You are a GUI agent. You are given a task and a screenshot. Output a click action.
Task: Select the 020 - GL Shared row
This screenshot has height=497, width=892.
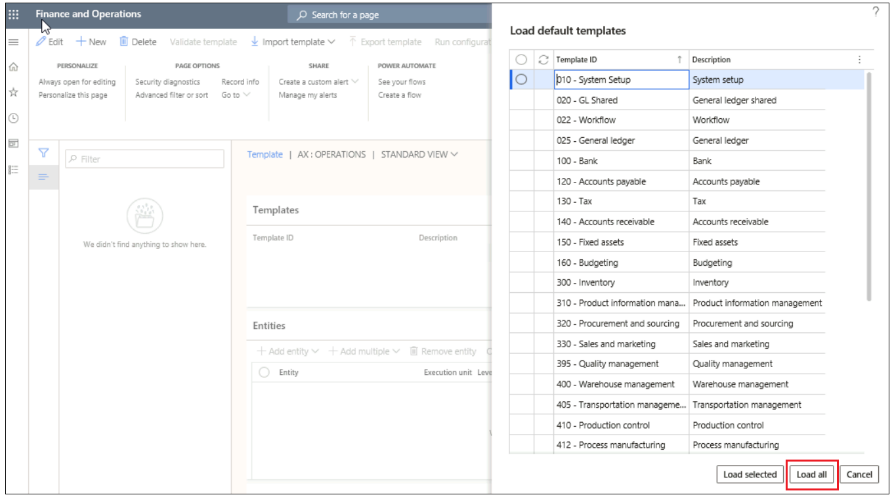[667, 100]
